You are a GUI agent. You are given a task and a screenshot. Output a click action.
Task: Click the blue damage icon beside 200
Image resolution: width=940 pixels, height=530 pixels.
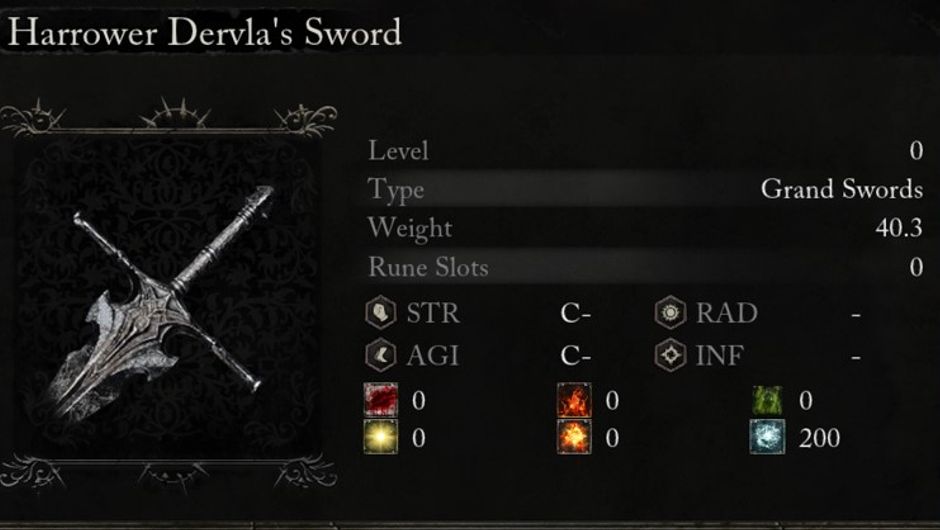point(768,437)
